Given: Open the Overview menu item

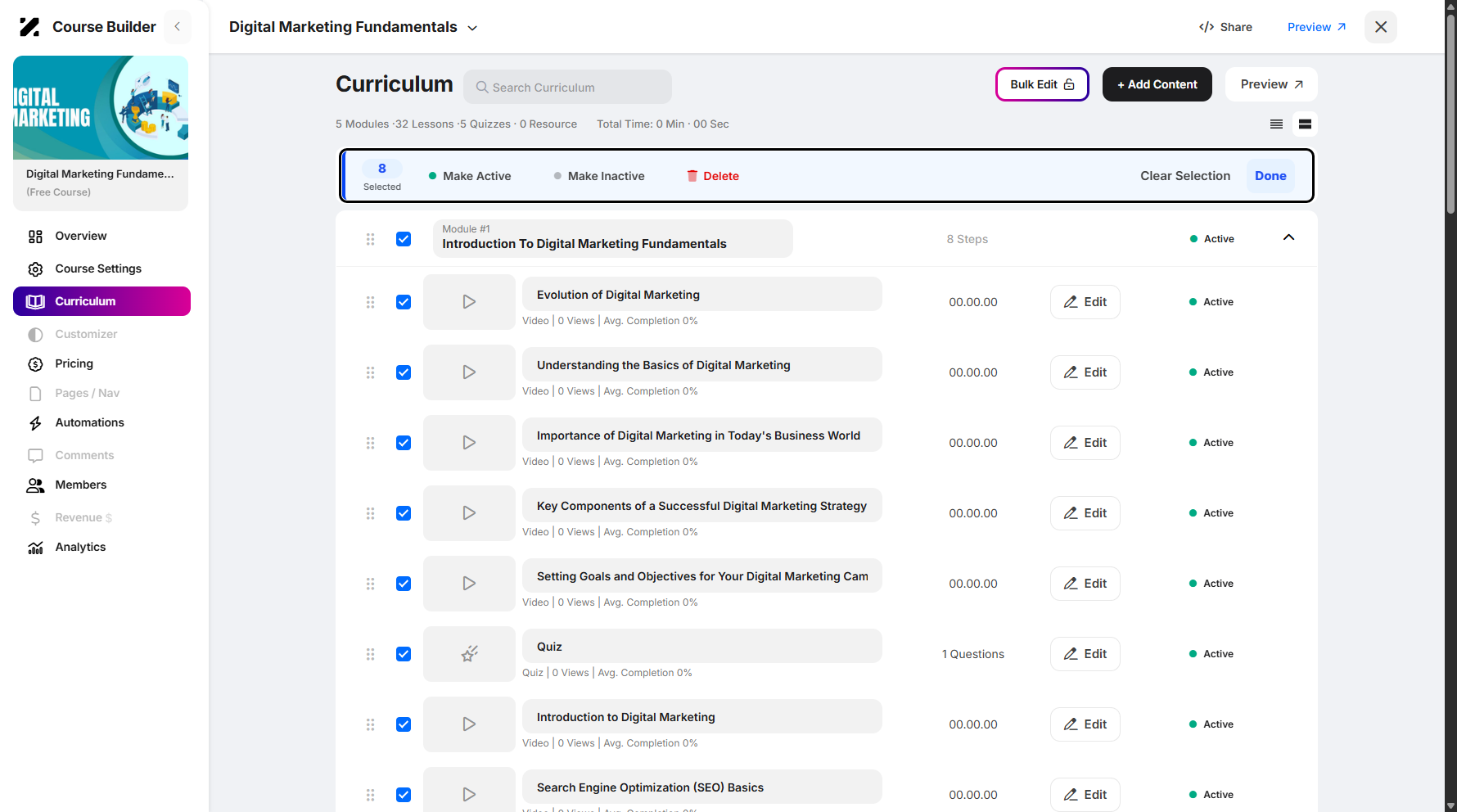Looking at the screenshot, I should pyautogui.click(x=81, y=236).
